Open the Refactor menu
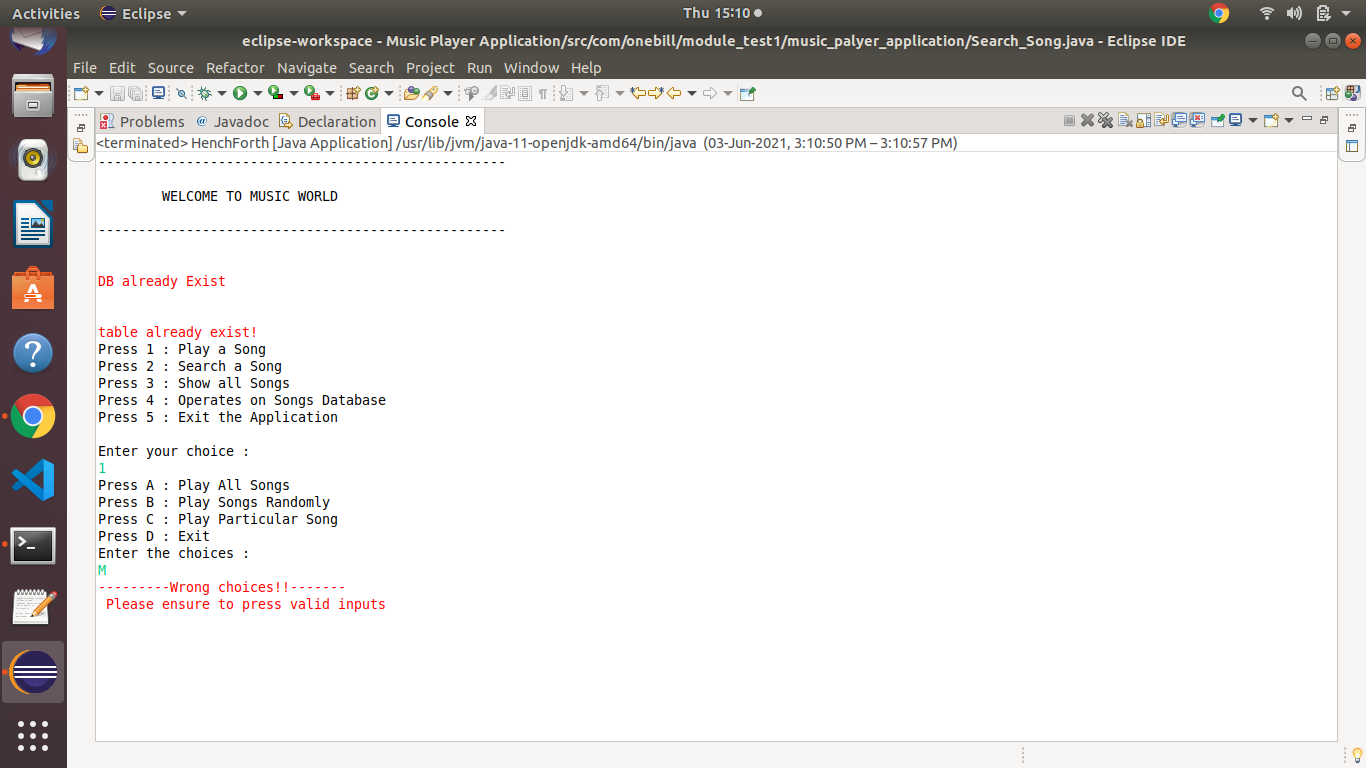 pos(235,67)
